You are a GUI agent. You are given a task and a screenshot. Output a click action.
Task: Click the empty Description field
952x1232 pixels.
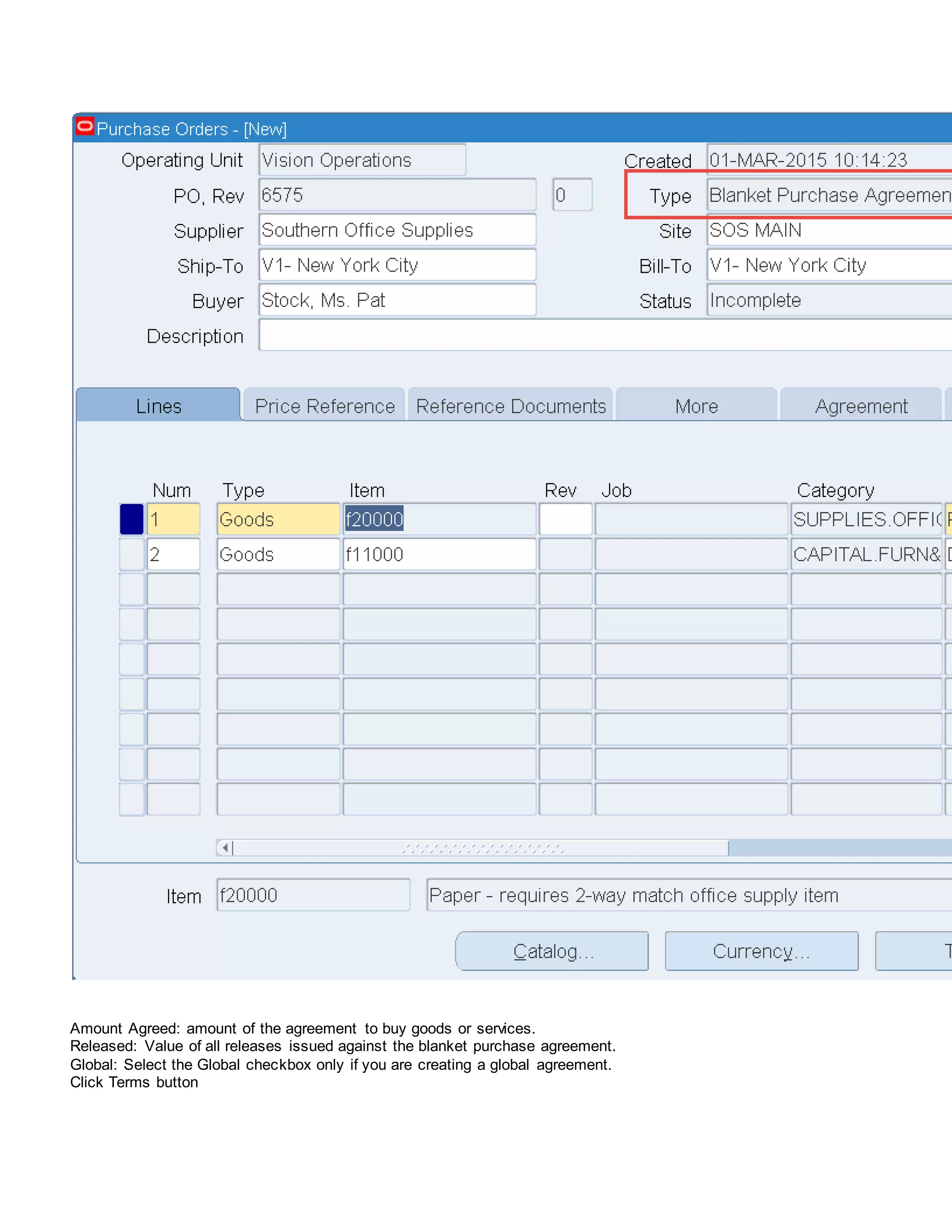coord(606,335)
